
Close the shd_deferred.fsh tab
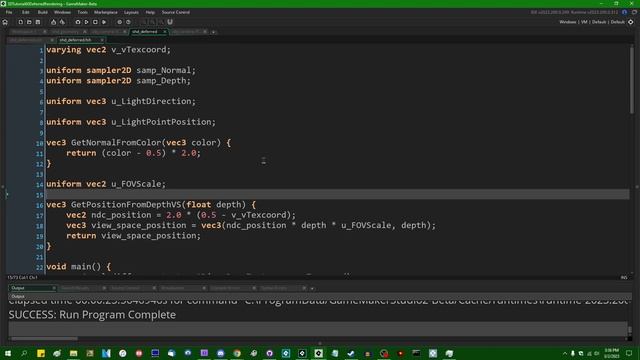pos(102,40)
